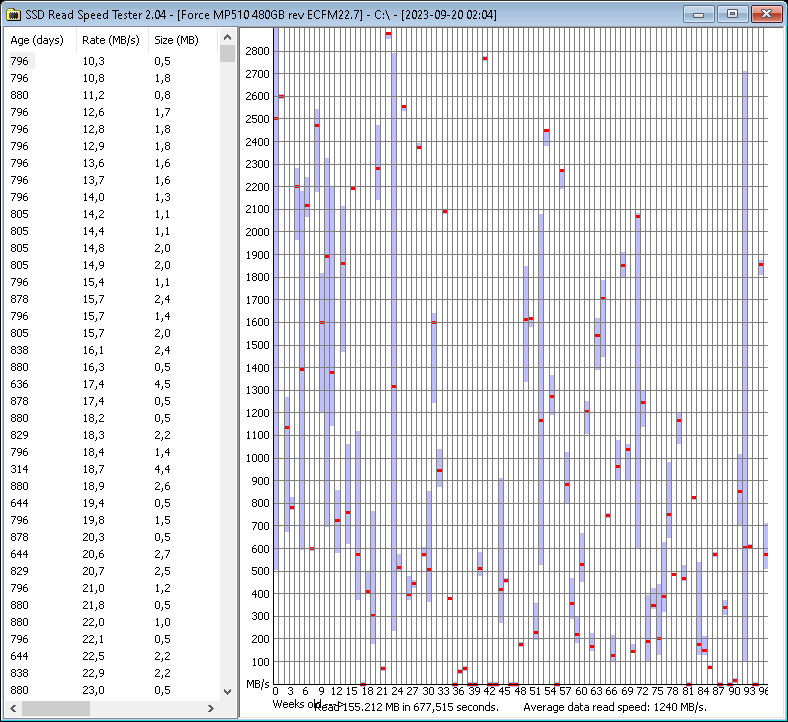Screen dimensions: 788x722
Task: Maximize the SSD Read Speed Tester window
Action: tap(732, 14)
